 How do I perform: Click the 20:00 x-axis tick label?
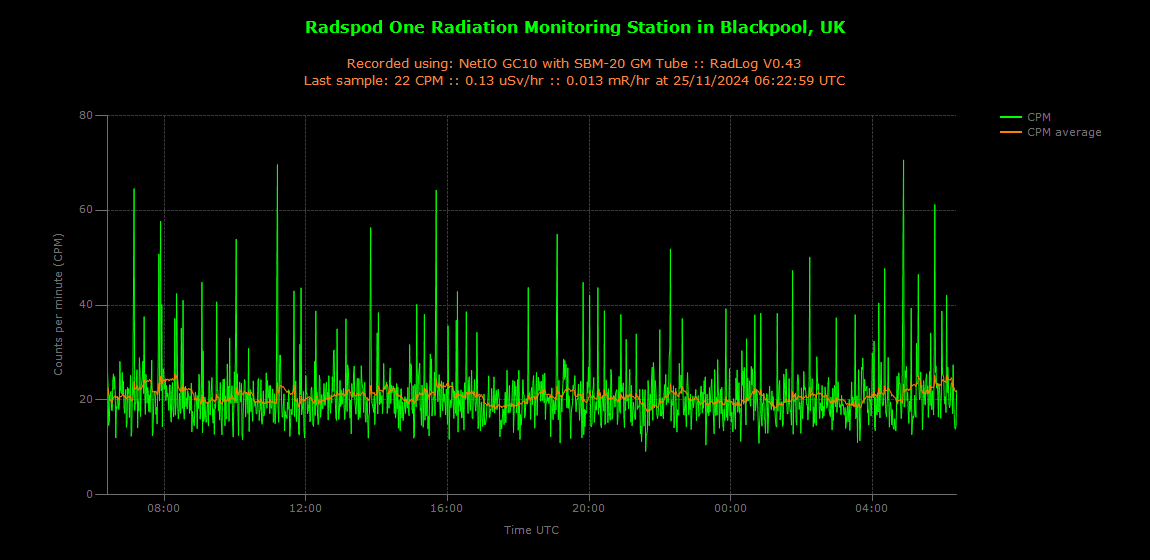tap(589, 507)
